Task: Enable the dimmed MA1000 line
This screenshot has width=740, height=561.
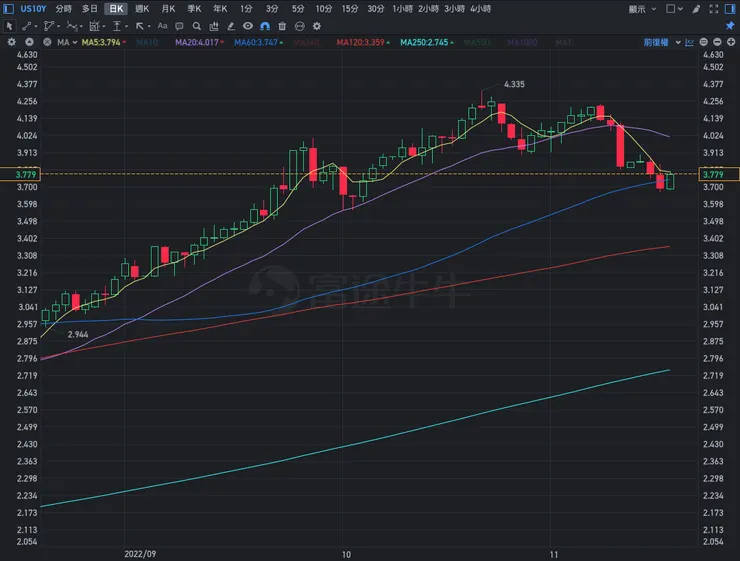Action: click(522, 42)
